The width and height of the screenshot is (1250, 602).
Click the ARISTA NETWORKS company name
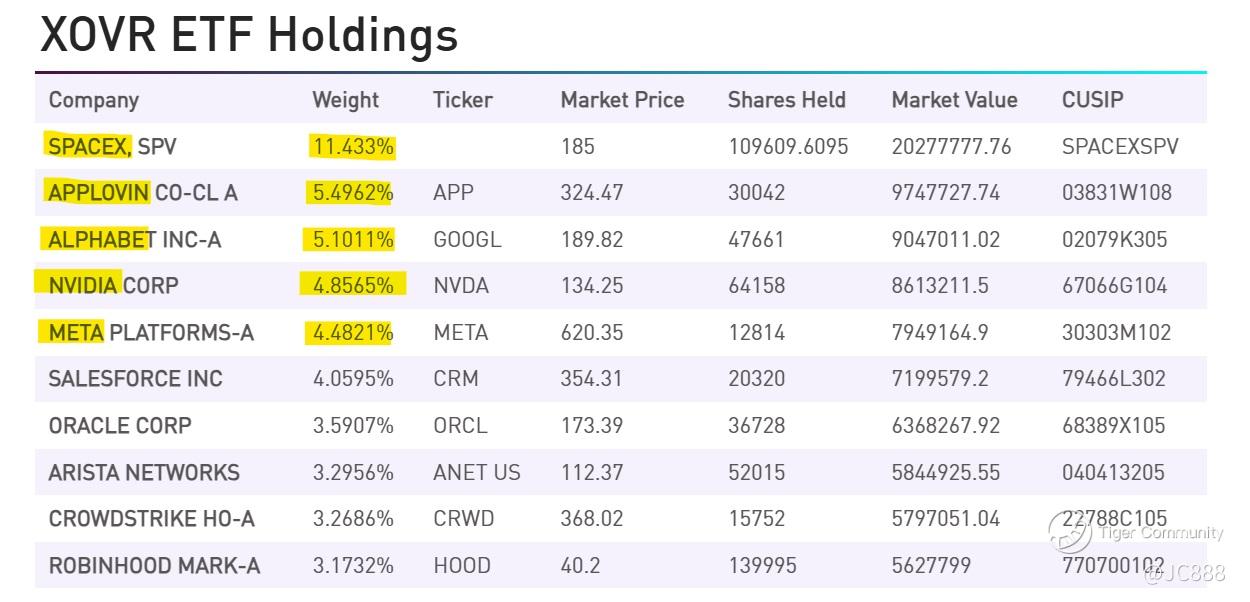point(144,472)
